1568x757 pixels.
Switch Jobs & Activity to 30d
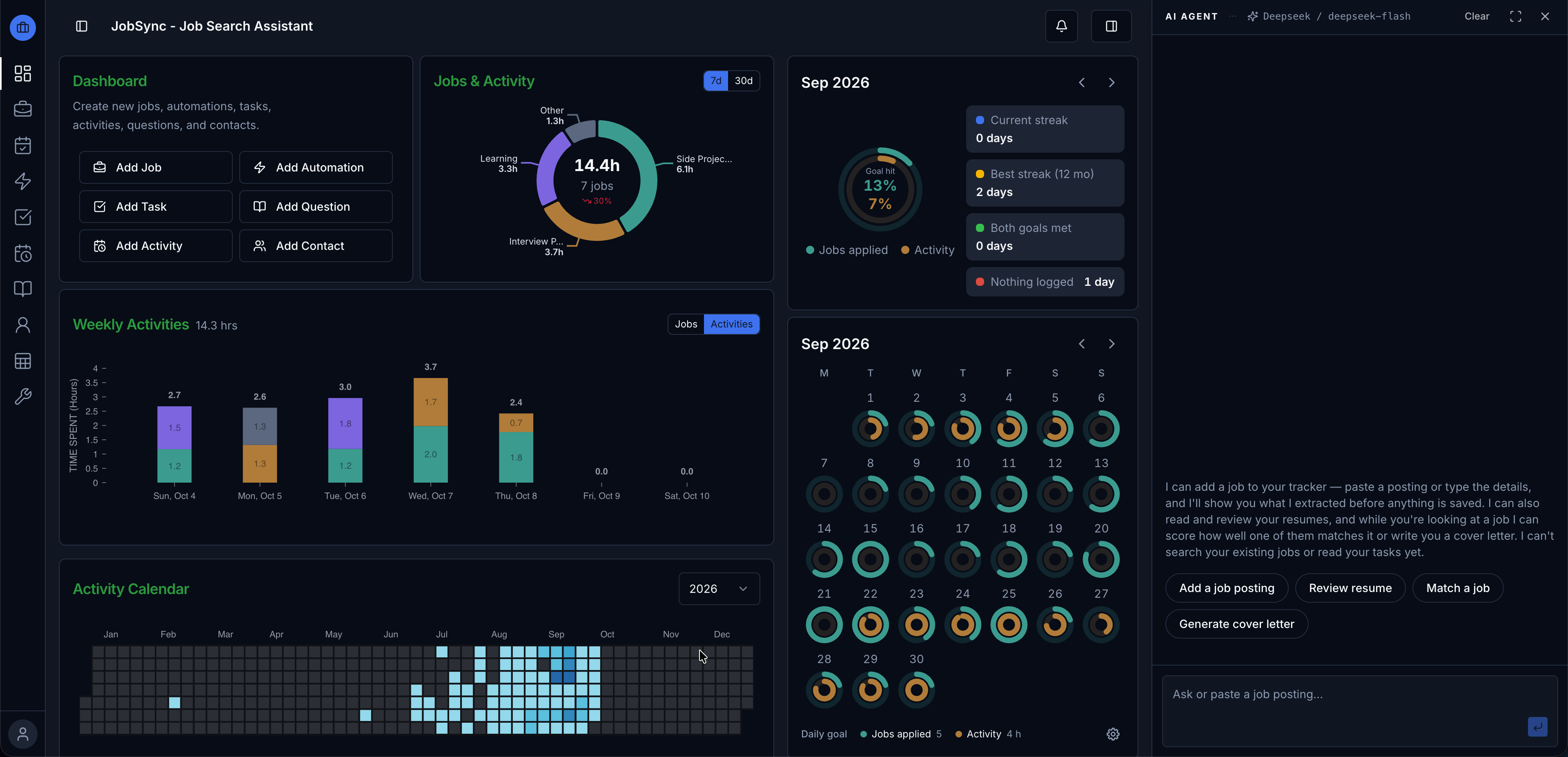743,81
